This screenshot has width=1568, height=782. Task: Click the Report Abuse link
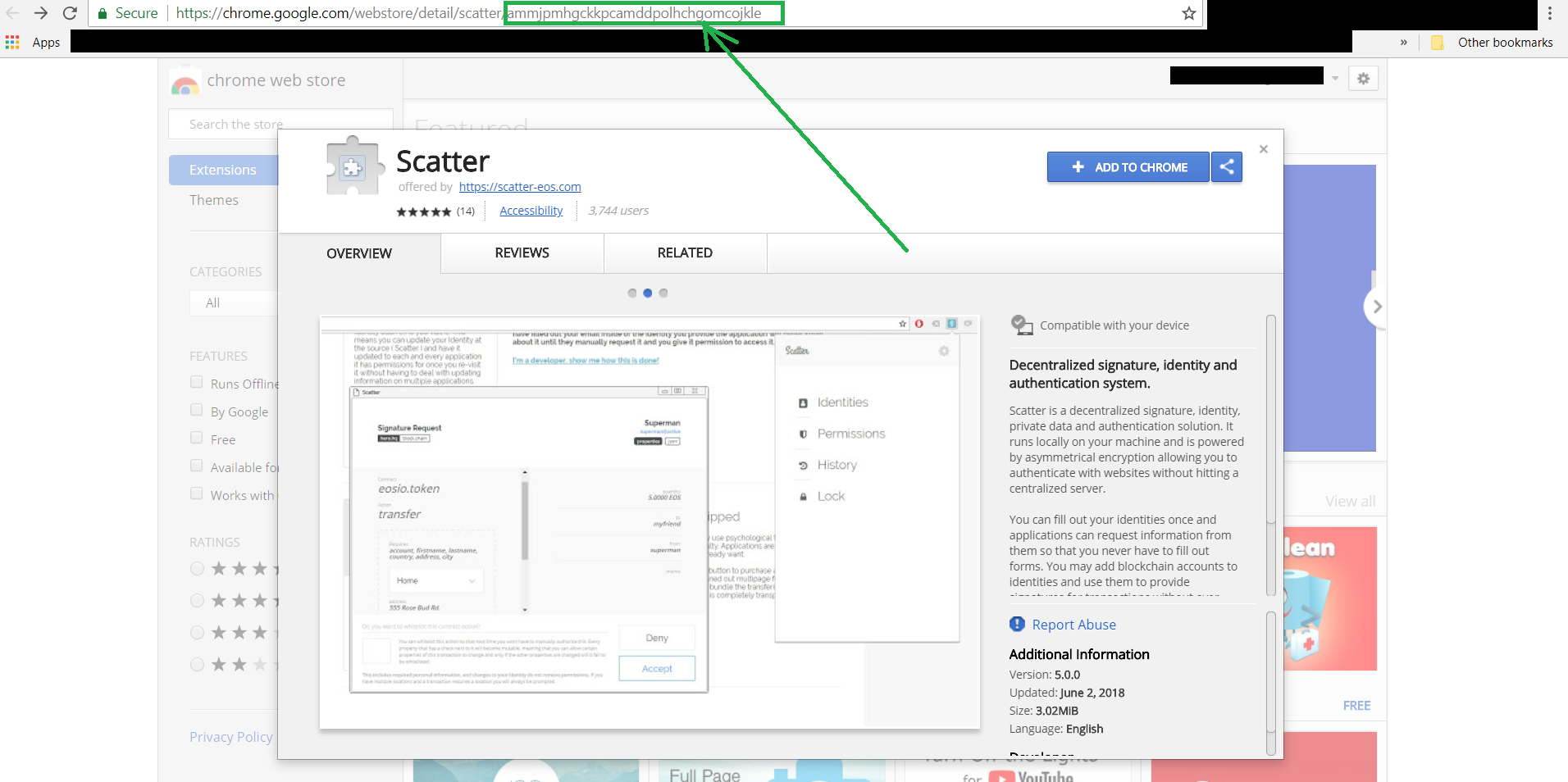(1073, 625)
